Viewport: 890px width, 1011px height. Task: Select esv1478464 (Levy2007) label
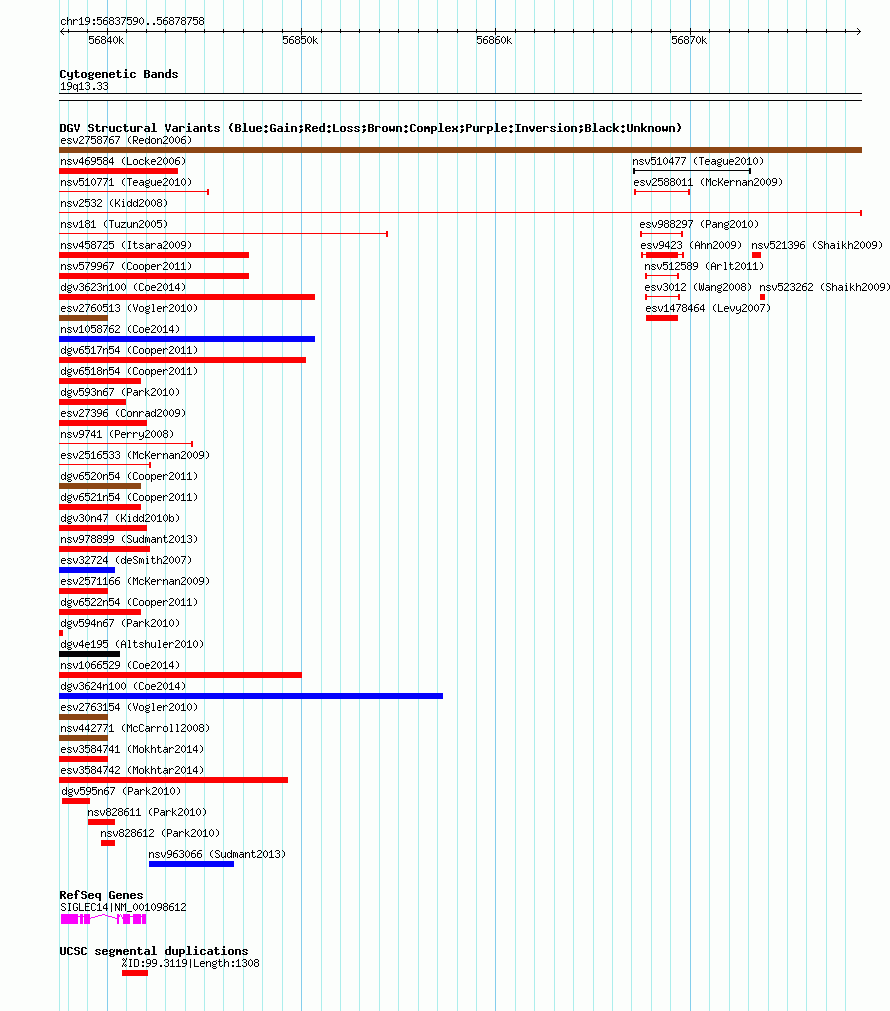[708, 308]
